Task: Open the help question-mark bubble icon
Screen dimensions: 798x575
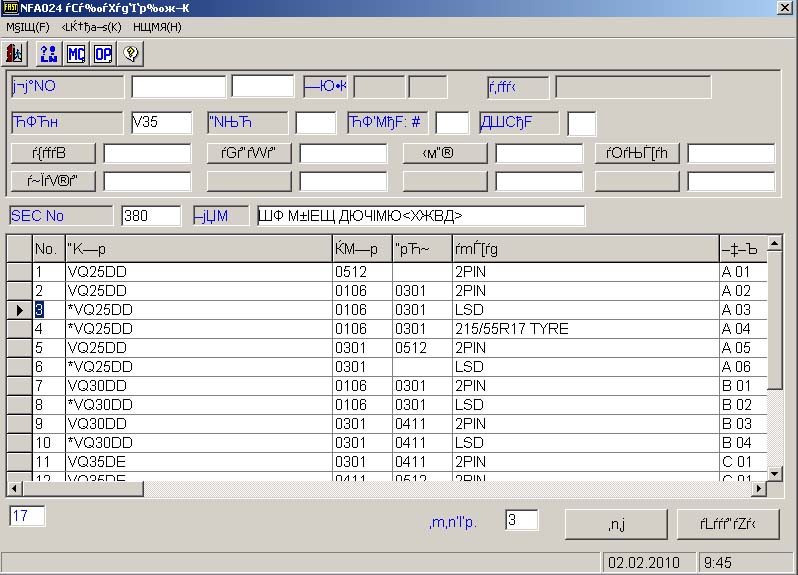Action: [x=130, y=53]
